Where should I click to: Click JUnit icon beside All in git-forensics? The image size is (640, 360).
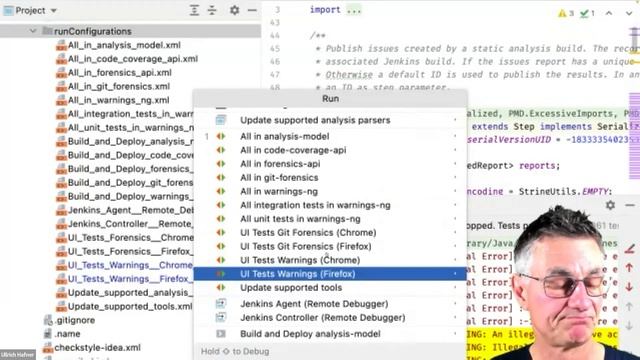coord(221,178)
